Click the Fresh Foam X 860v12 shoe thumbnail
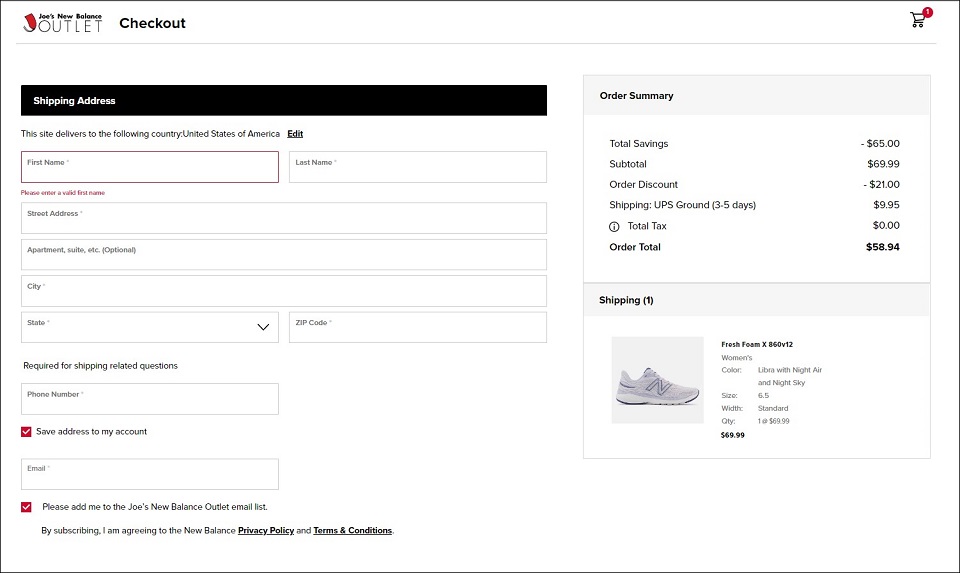The image size is (960, 573). click(658, 380)
